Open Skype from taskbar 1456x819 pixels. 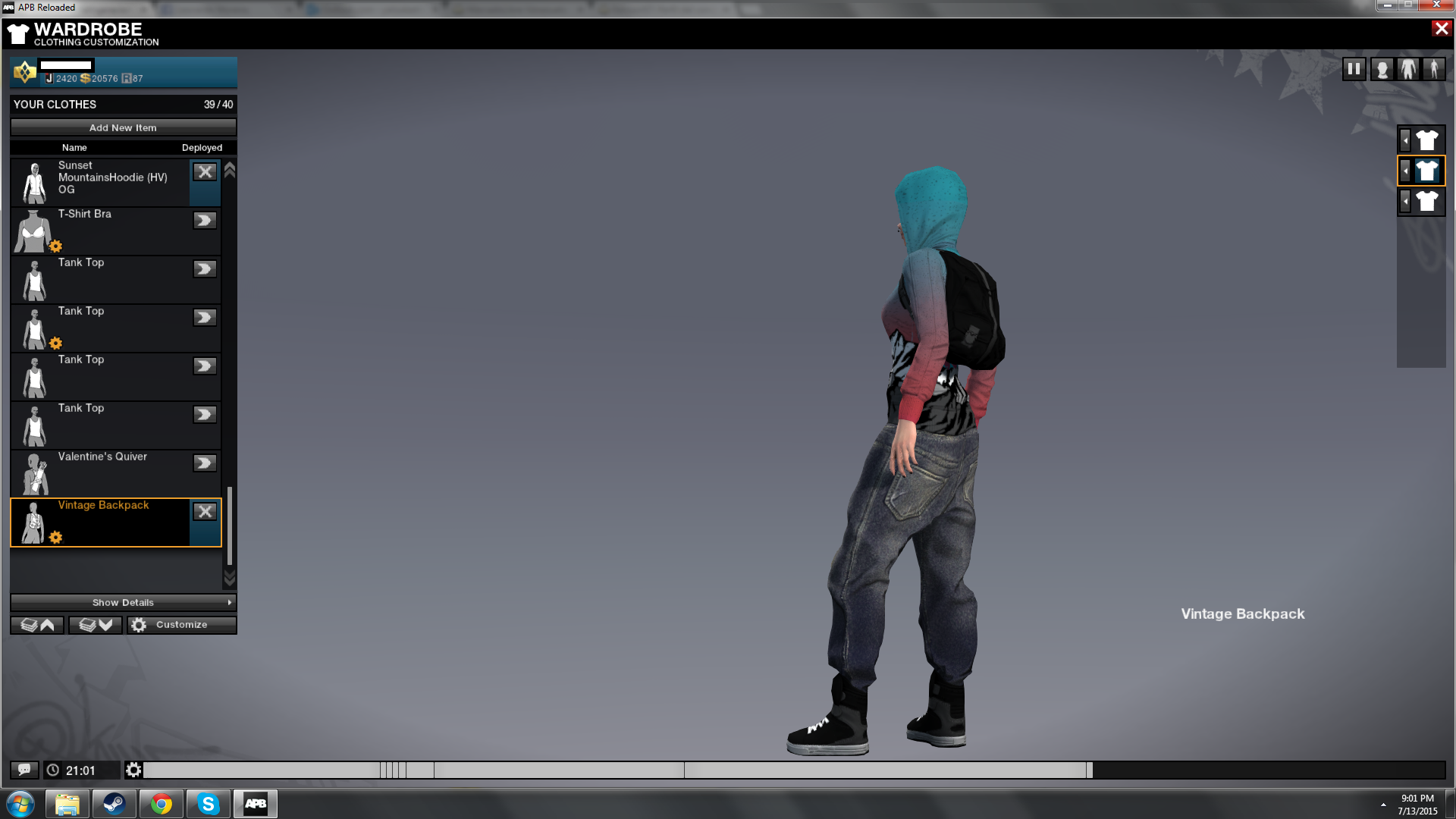208,804
